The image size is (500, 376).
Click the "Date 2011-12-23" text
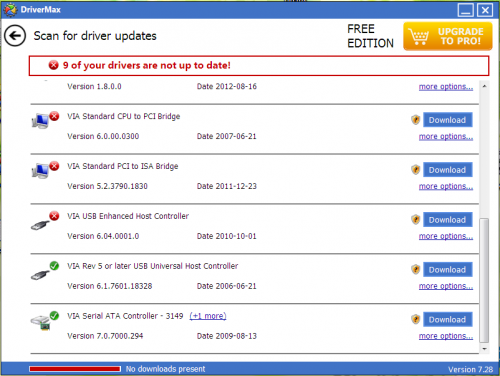pos(227,186)
